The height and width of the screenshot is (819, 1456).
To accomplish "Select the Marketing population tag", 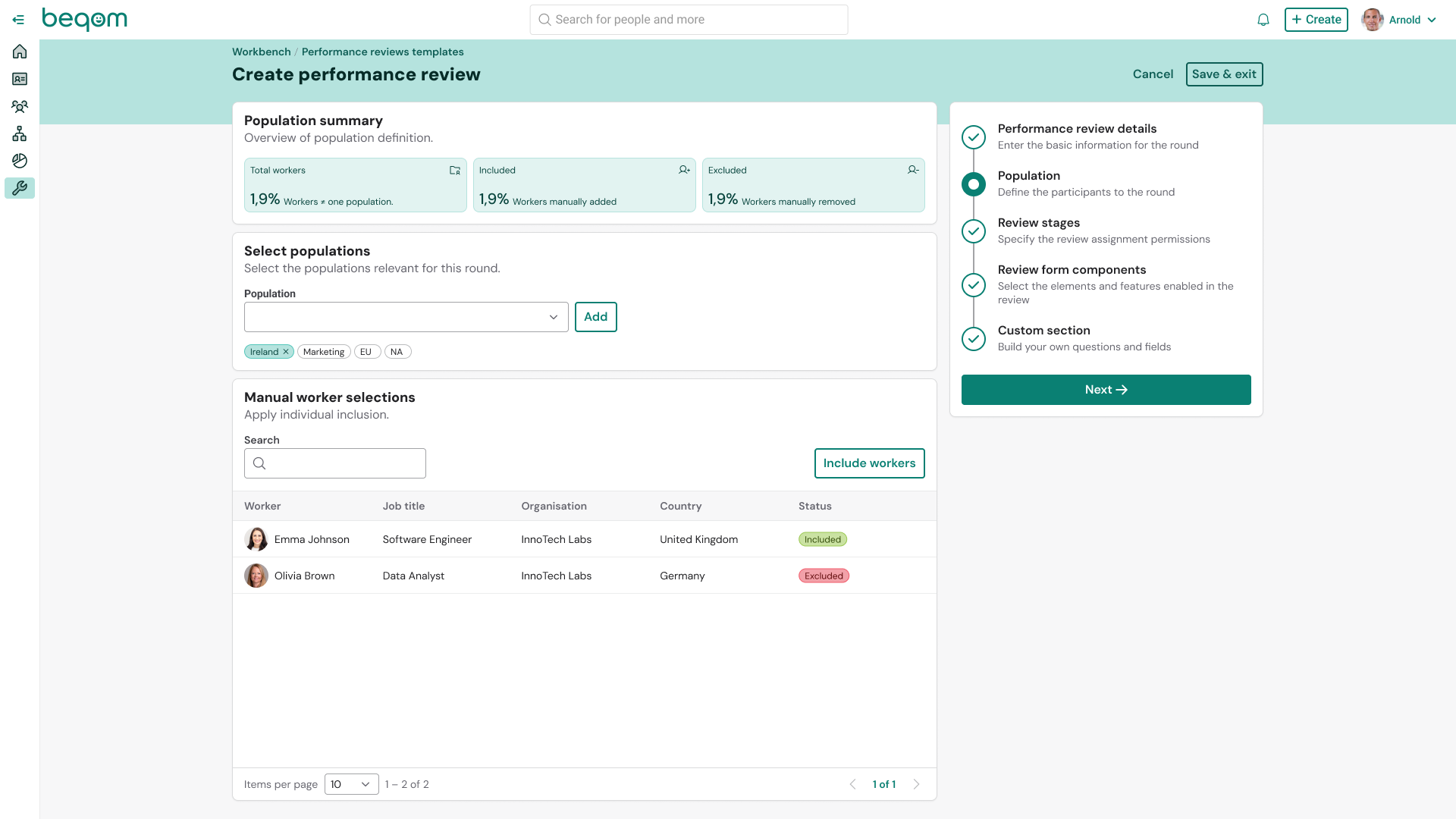I will point(324,352).
